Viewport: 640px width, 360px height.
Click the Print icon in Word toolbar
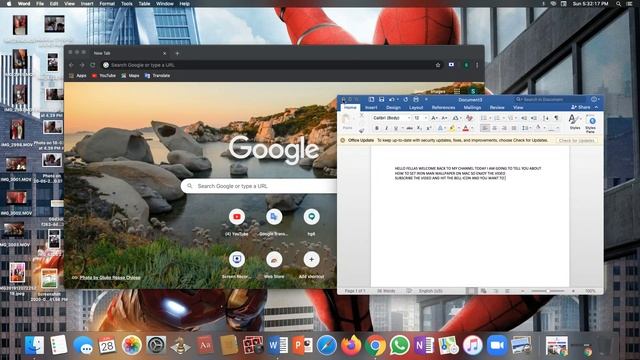[416, 99]
